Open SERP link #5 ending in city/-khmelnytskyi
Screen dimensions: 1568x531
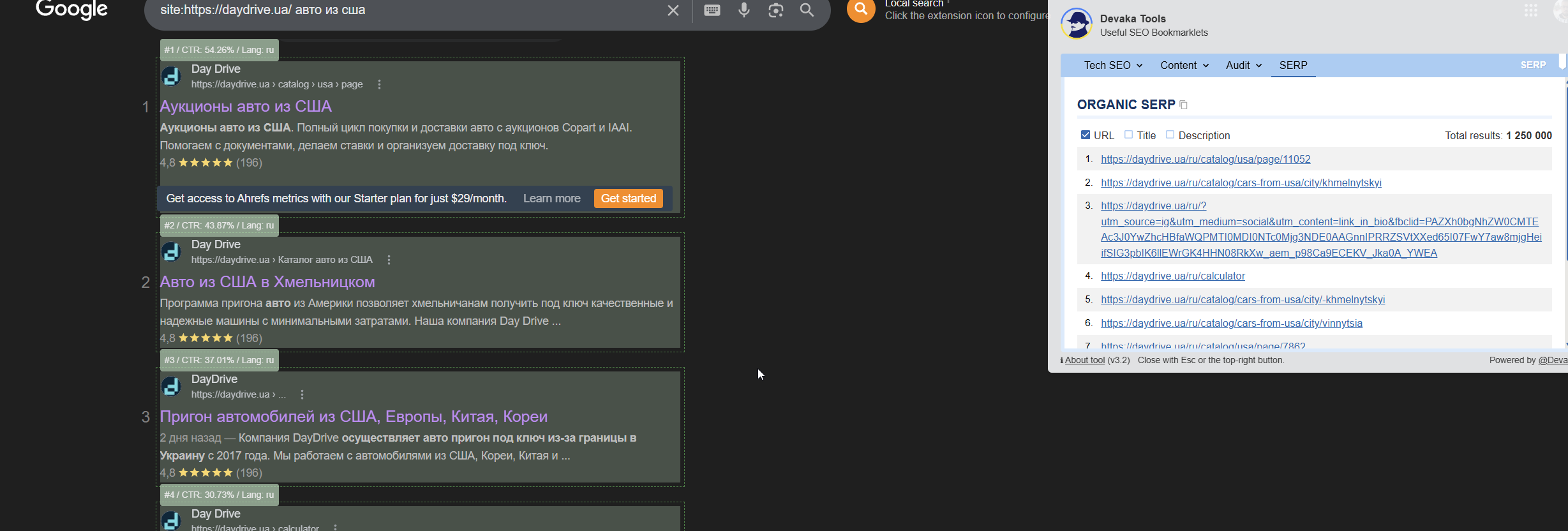coord(1243,299)
